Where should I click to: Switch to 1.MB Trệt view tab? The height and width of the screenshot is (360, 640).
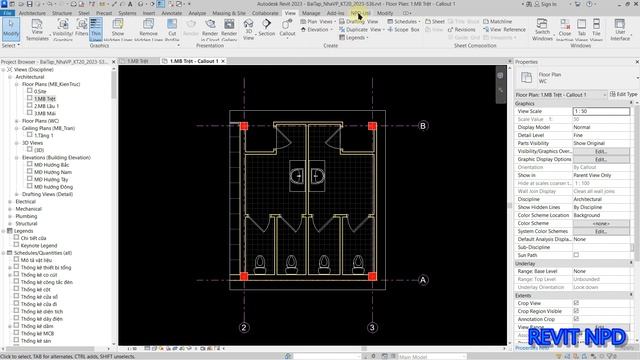click(138, 61)
